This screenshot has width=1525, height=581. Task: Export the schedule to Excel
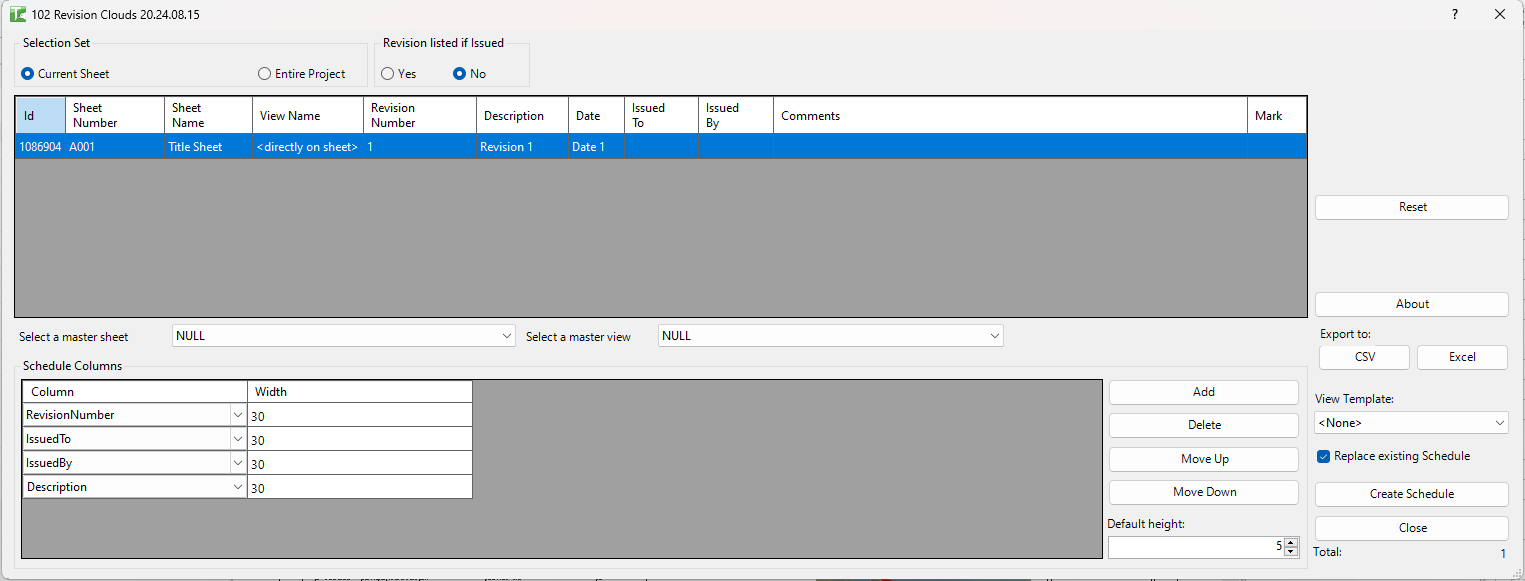coord(1461,357)
